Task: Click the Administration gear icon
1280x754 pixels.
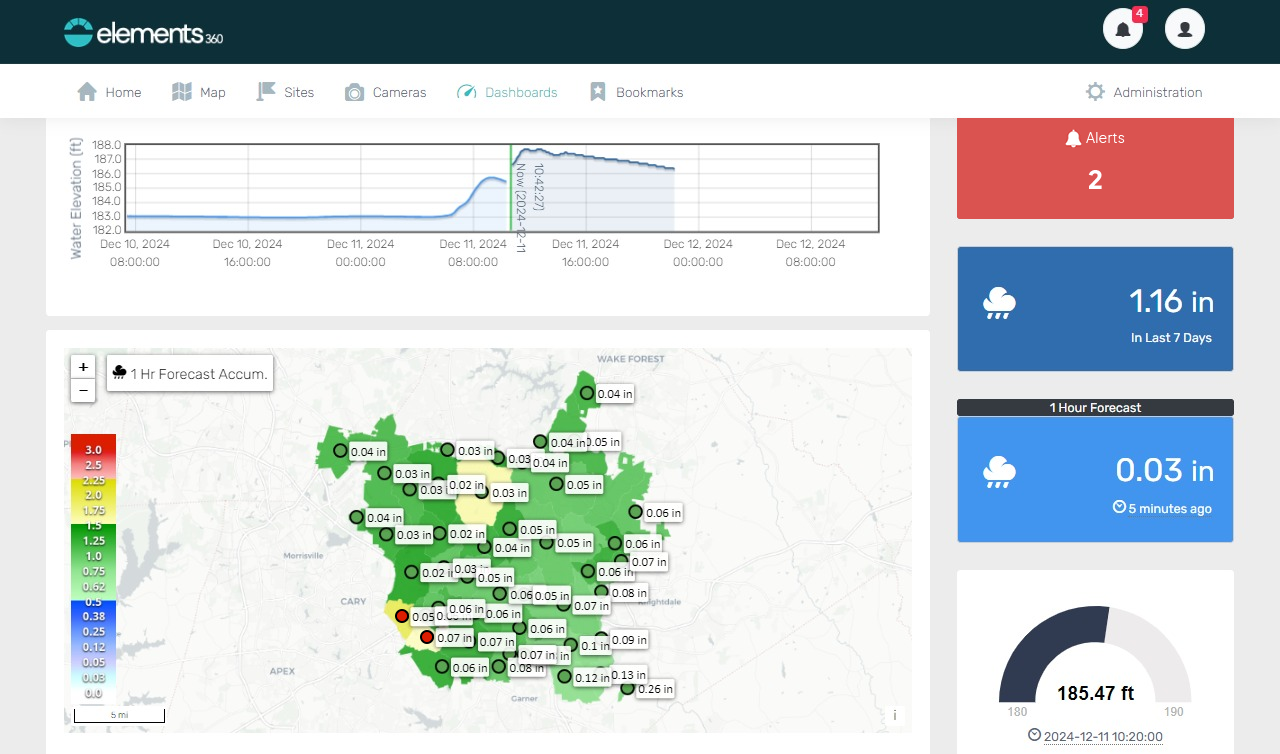Action: click(x=1095, y=92)
